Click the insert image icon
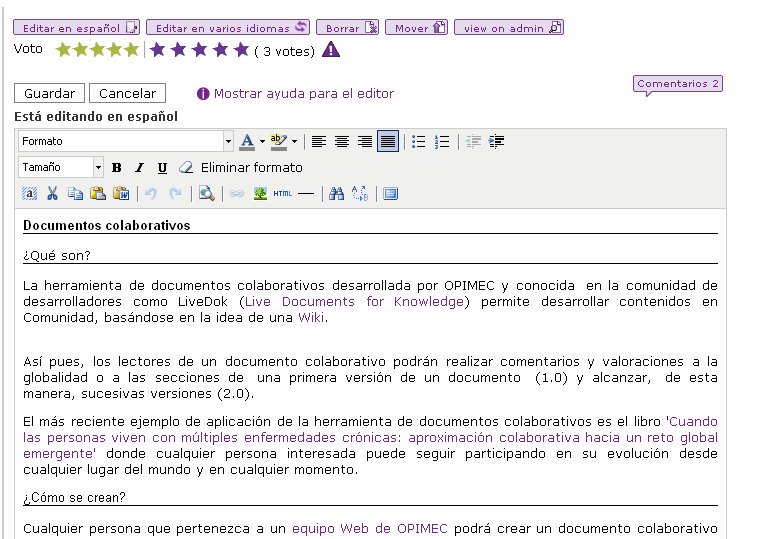 pyautogui.click(x=260, y=193)
